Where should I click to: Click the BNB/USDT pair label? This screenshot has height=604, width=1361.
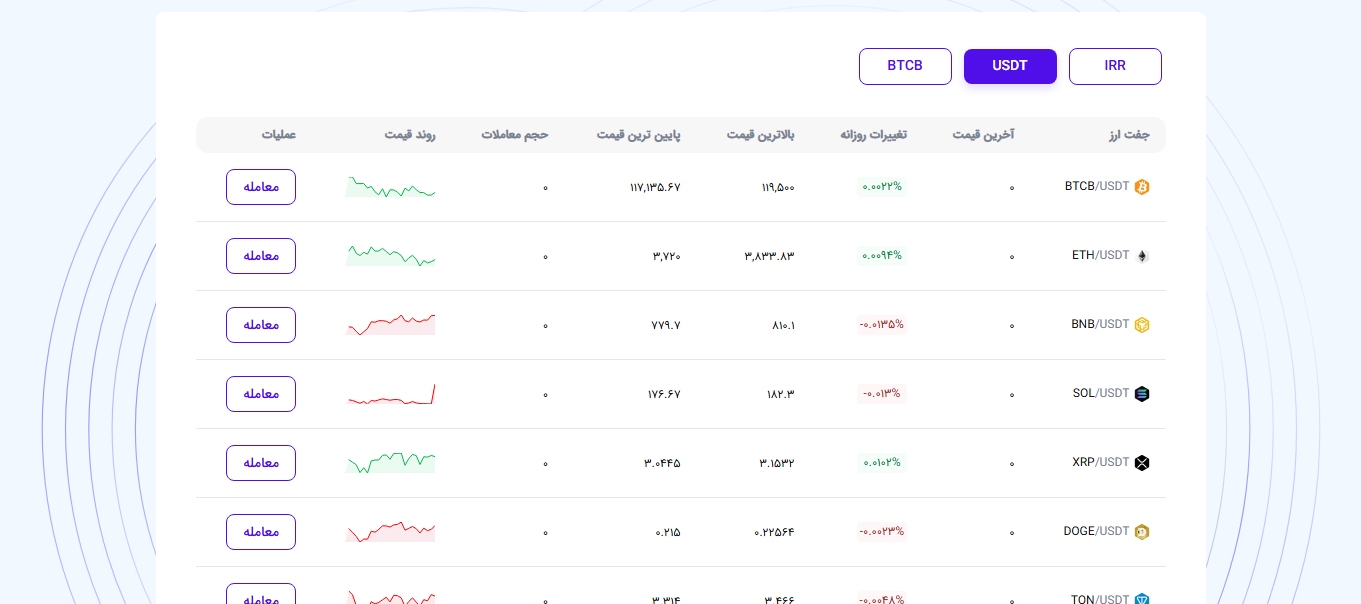click(x=1100, y=324)
